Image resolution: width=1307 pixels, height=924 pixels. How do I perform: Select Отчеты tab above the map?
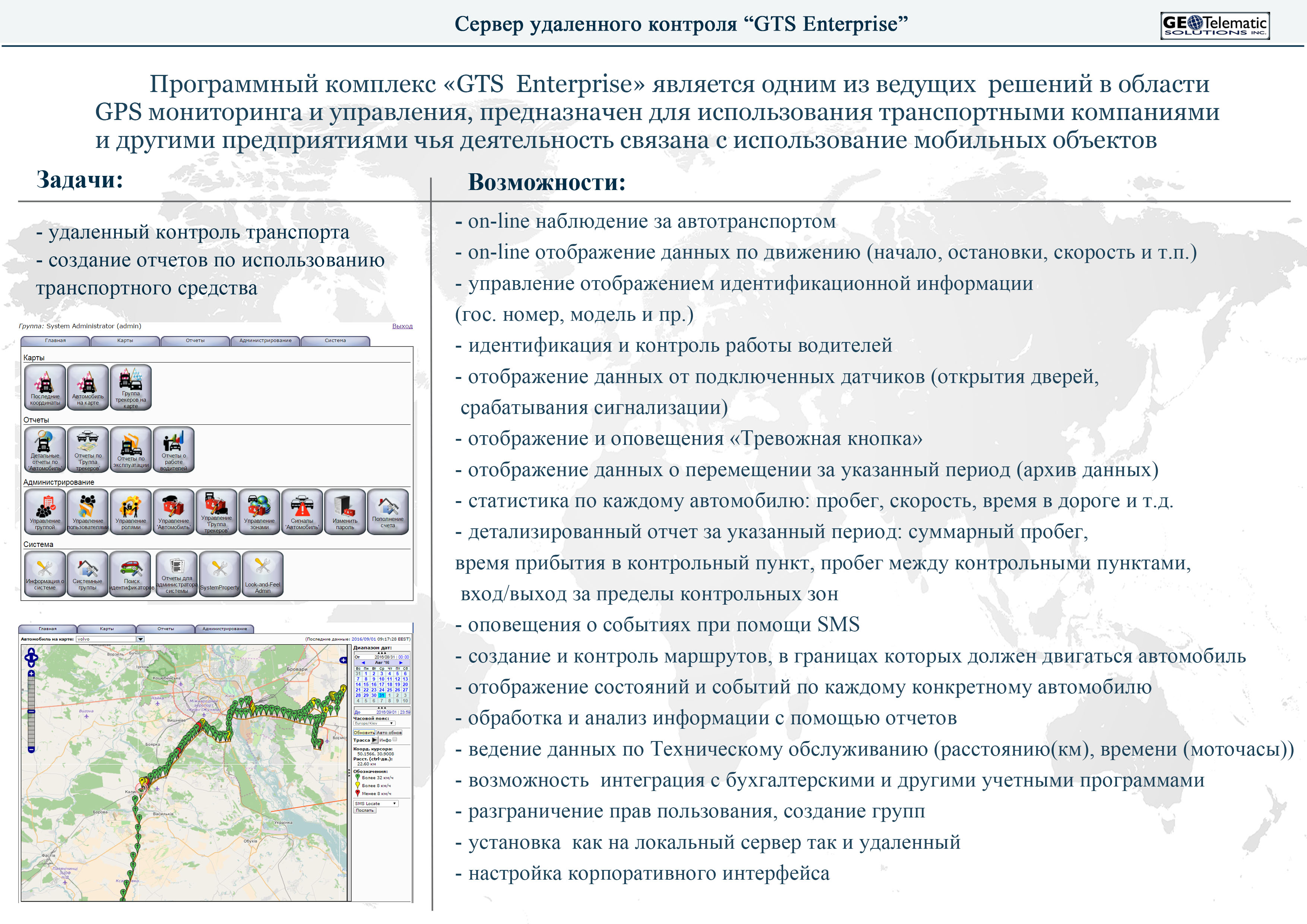(x=166, y=629)
